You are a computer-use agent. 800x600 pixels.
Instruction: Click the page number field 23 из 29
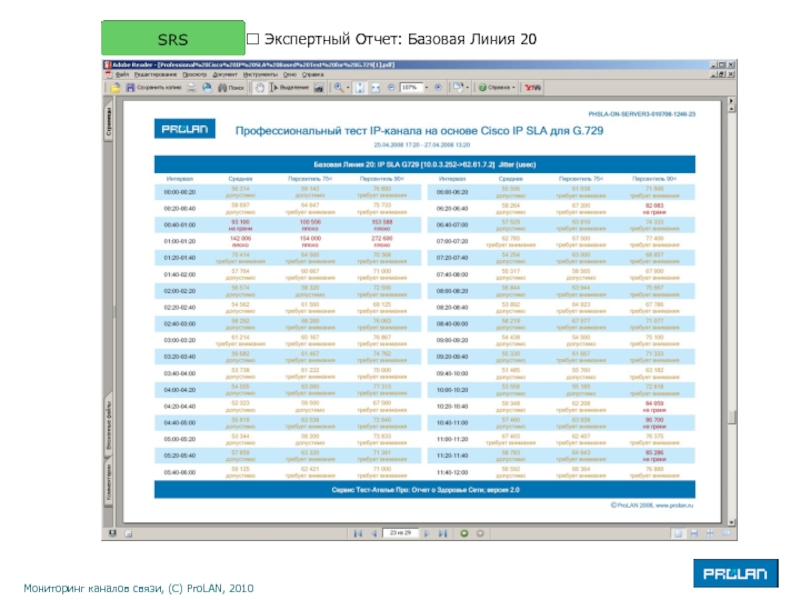pos(400,533)
